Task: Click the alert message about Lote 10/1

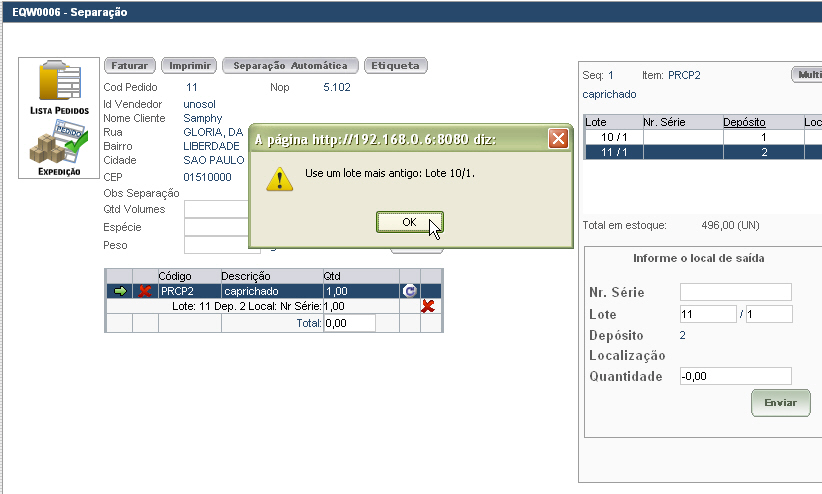Action: pos(390,173)
